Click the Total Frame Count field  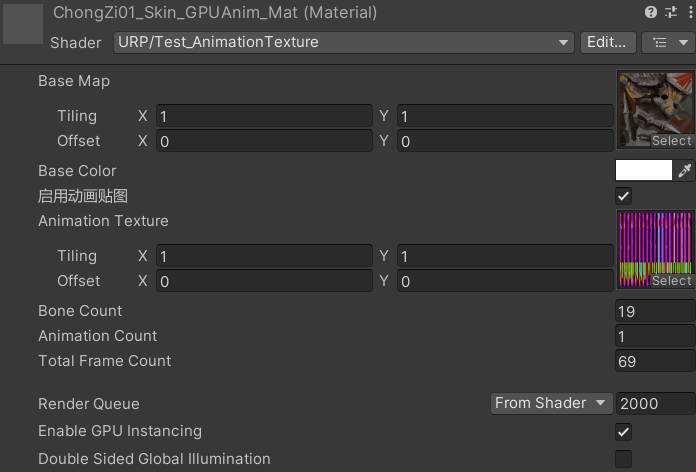(654, 361)
